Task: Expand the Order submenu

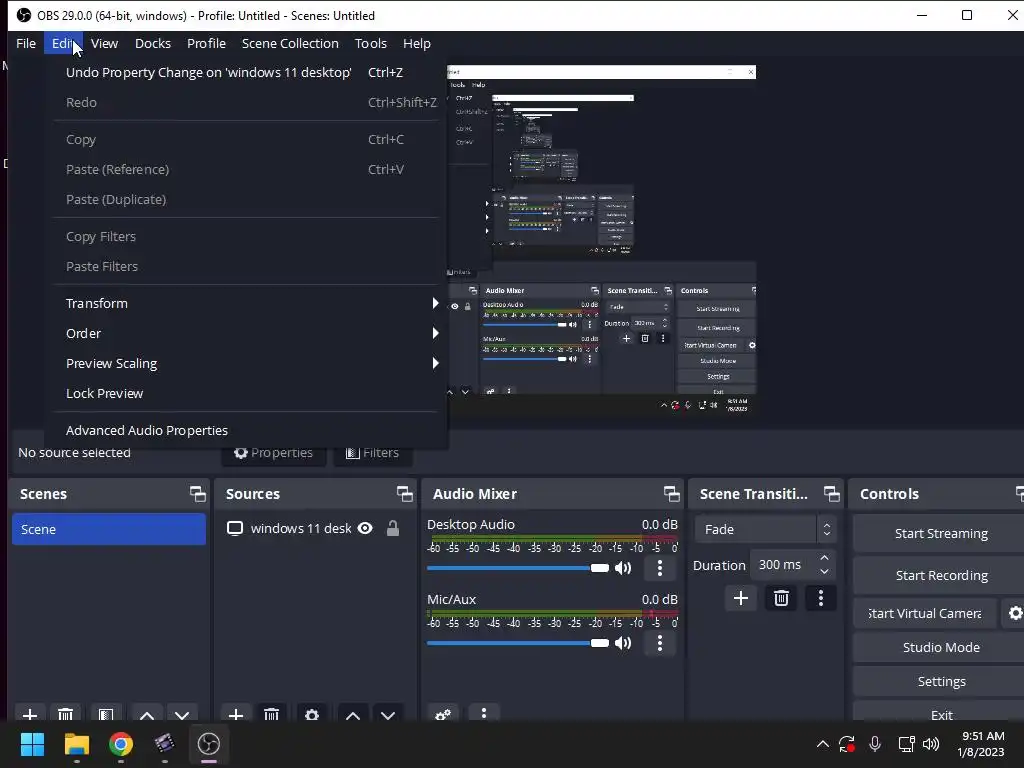Action: coord(247,333)
